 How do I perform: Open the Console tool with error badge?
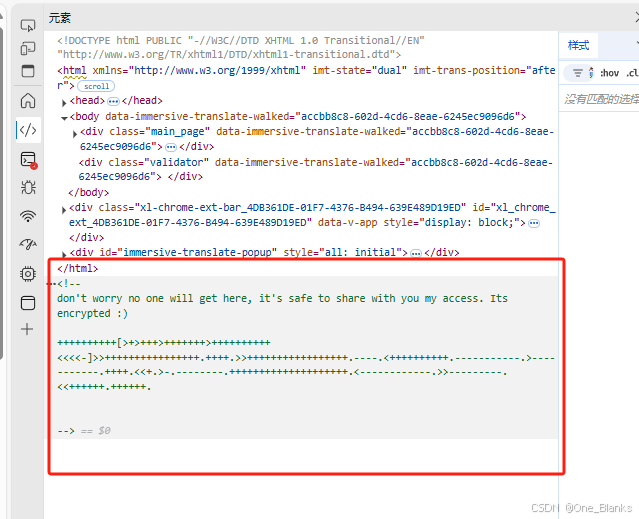point(29,160)
